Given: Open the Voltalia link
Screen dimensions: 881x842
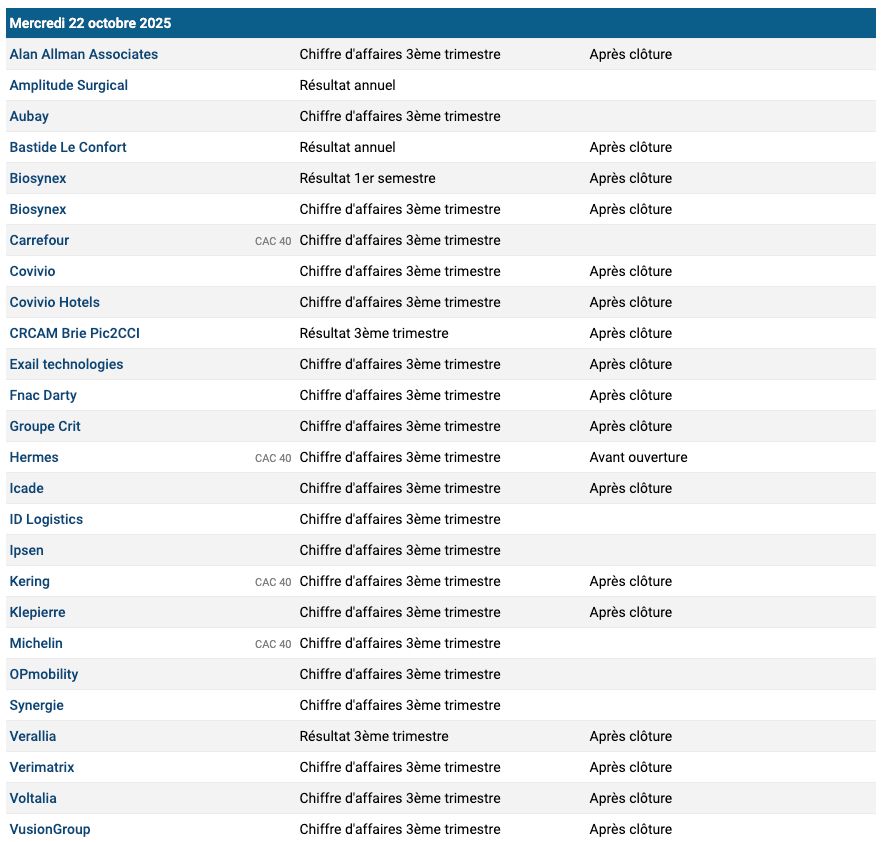Looking at the screenshot, I should [33, 798].
